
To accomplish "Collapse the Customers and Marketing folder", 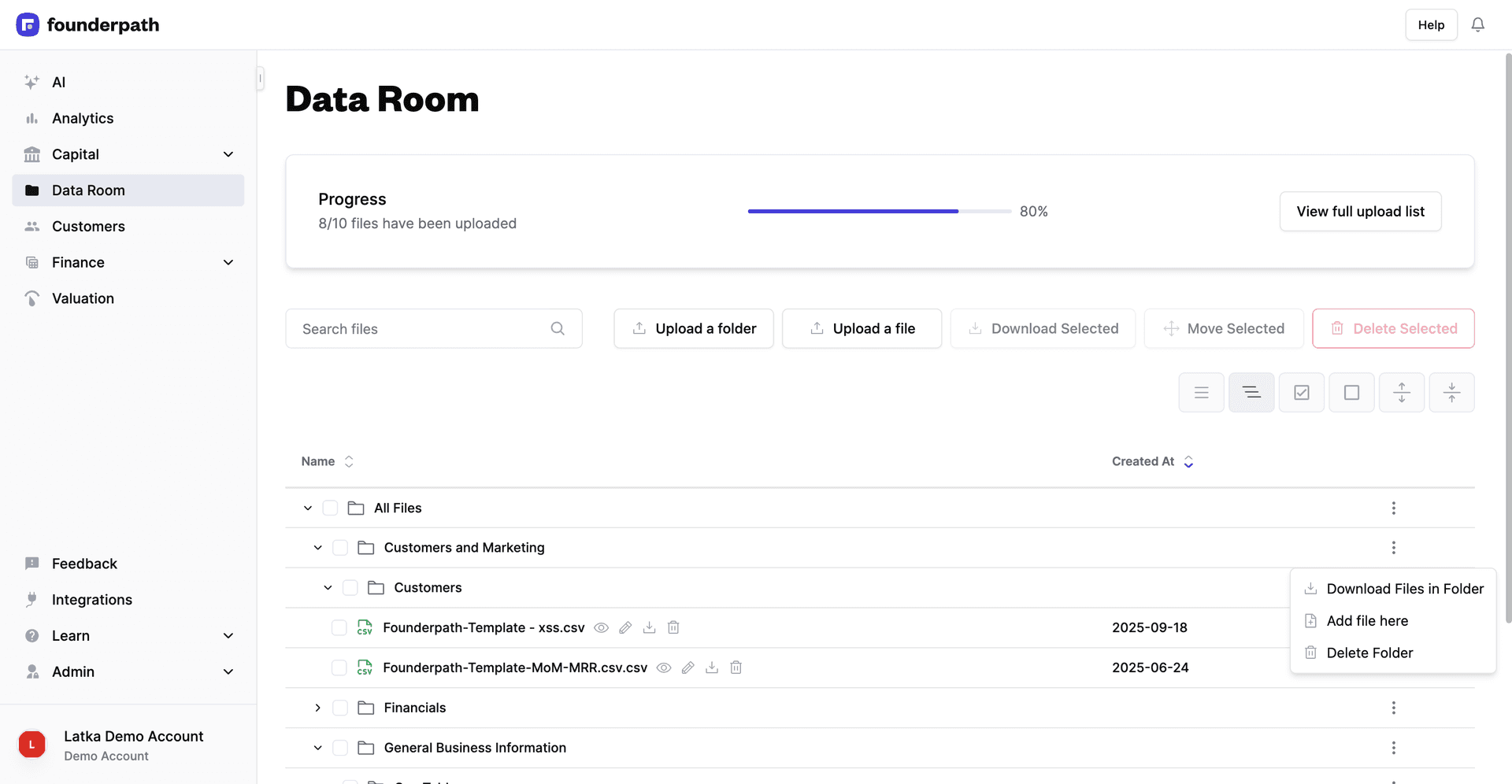I will [x=317, y=547].
